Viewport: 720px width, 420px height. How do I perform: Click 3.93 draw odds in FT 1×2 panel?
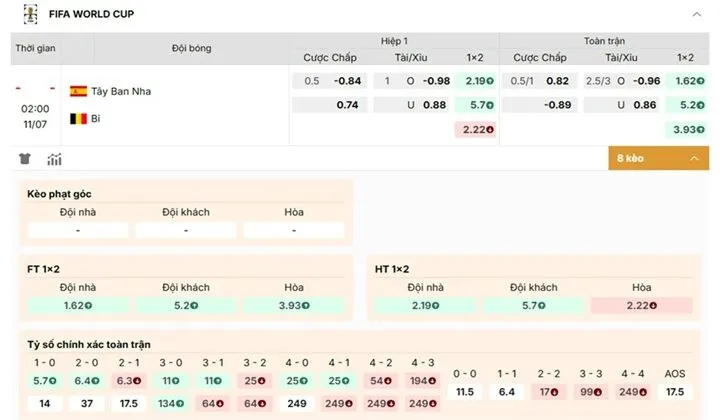pos(294,305)
